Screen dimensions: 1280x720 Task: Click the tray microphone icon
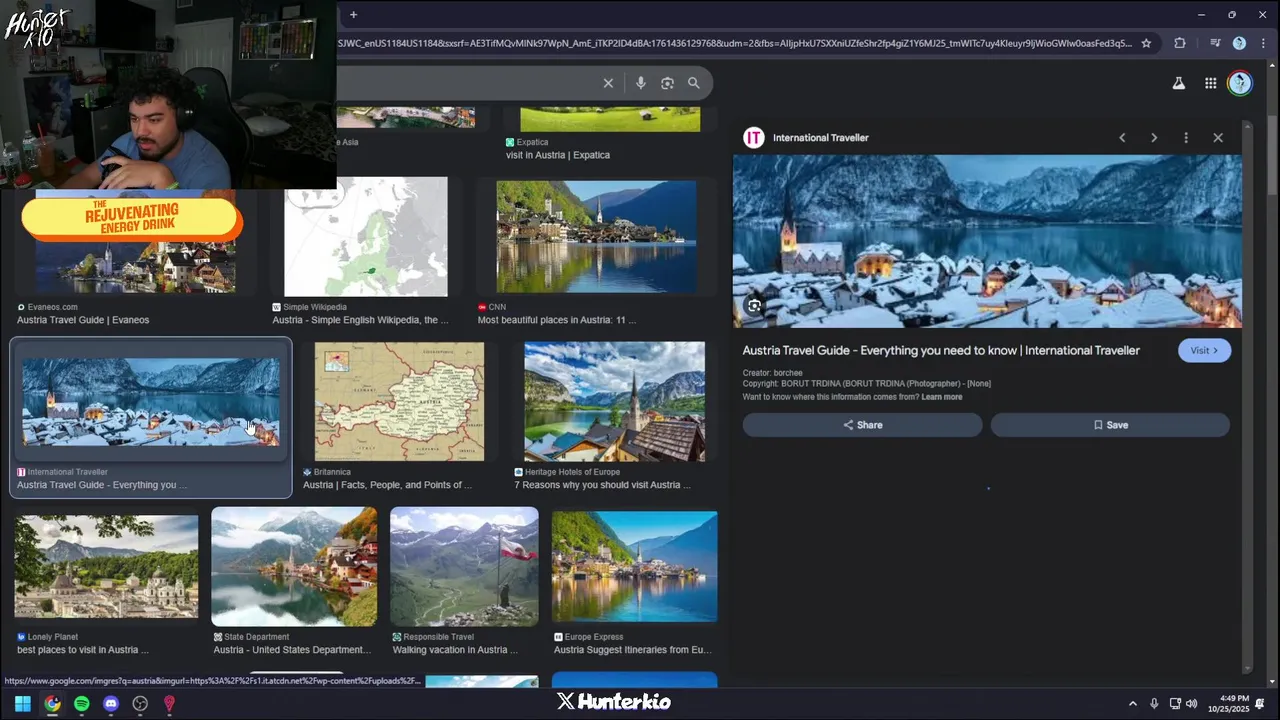pos(1154,703)
